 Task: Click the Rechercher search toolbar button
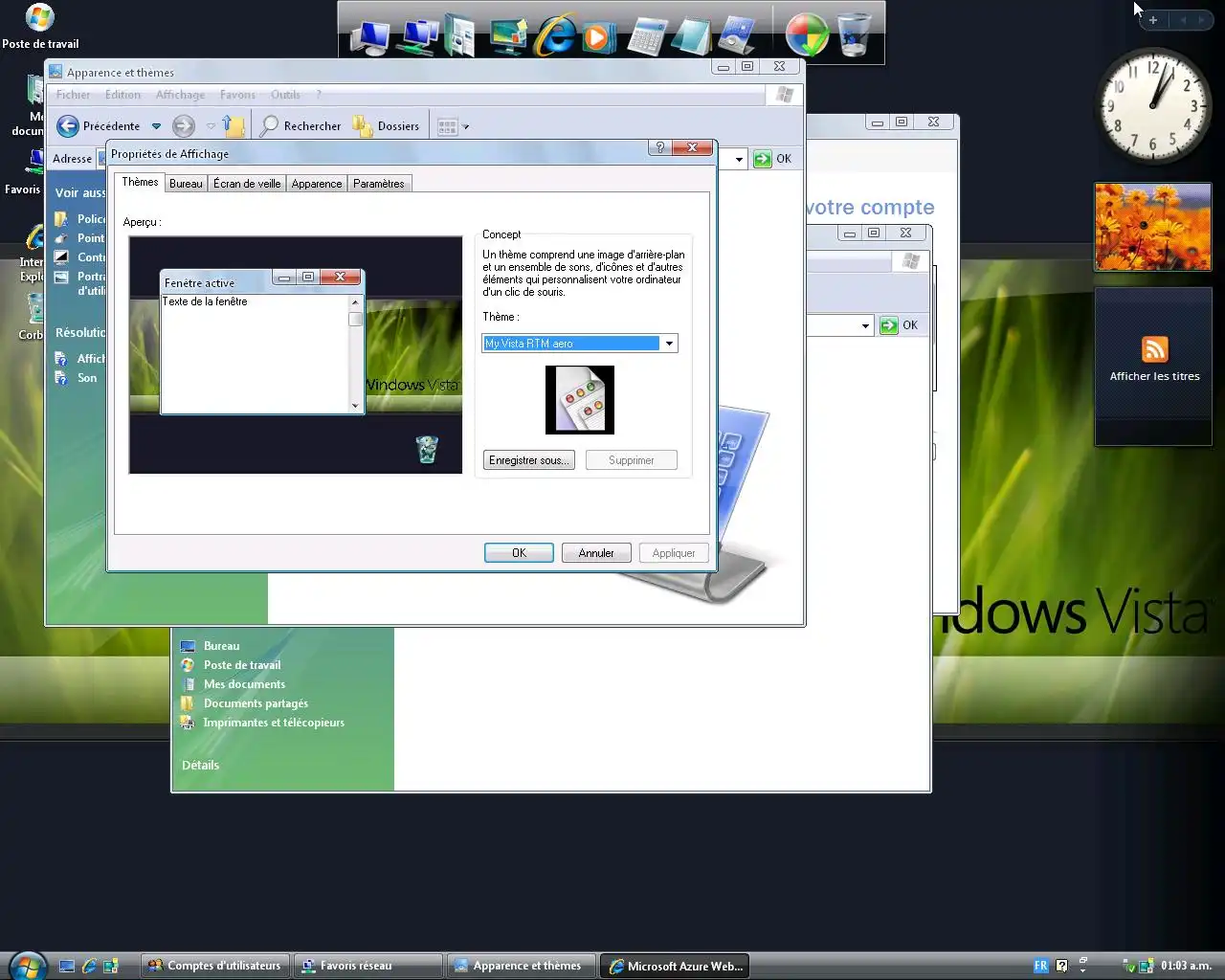pos(301,125)
